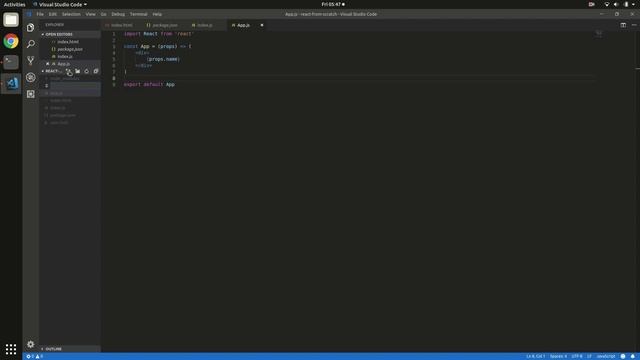
Task: Switch to the index.html tab
Action: click(x=122, y=25)
